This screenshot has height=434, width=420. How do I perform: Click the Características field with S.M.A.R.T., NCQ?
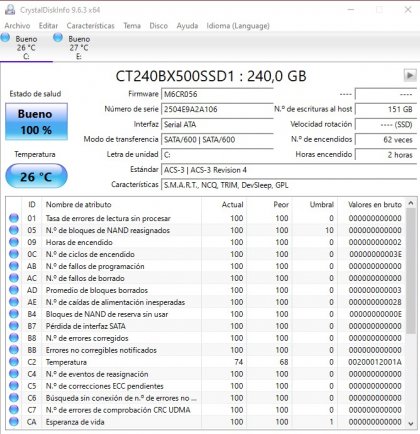coord(289,185)
